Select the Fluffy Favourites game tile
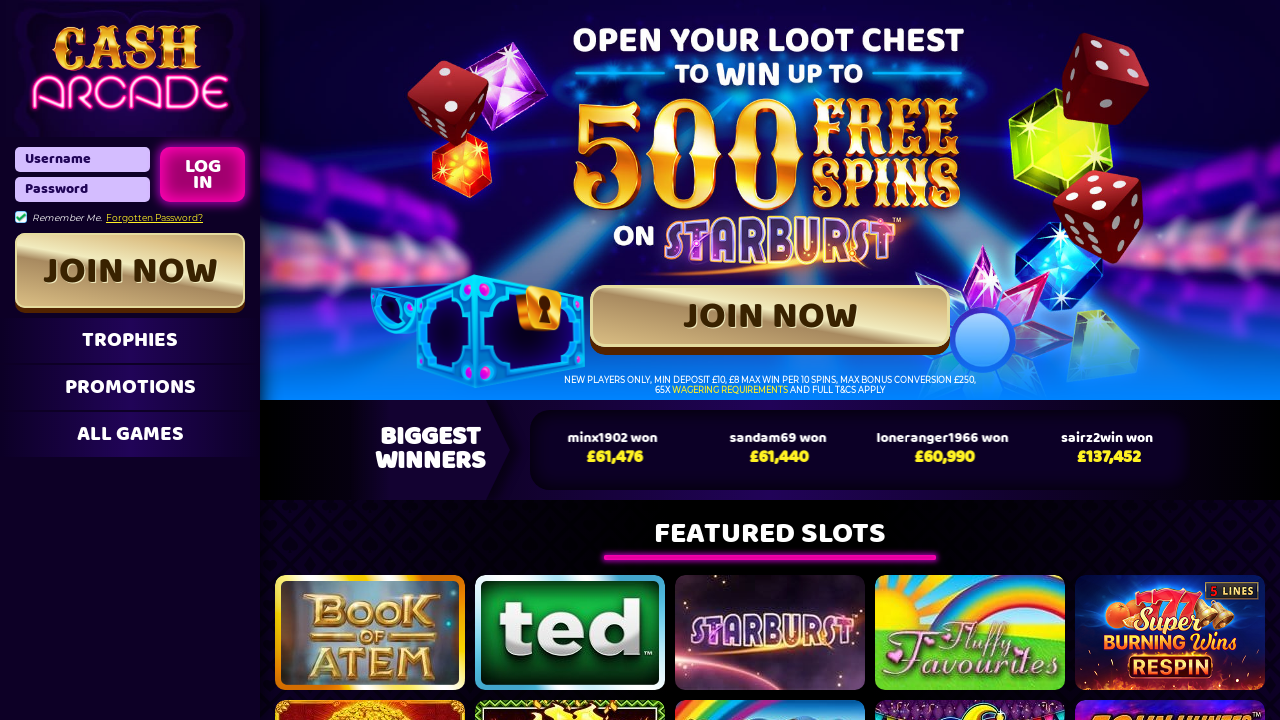The image size is (1280, 720). coord(970,632)
